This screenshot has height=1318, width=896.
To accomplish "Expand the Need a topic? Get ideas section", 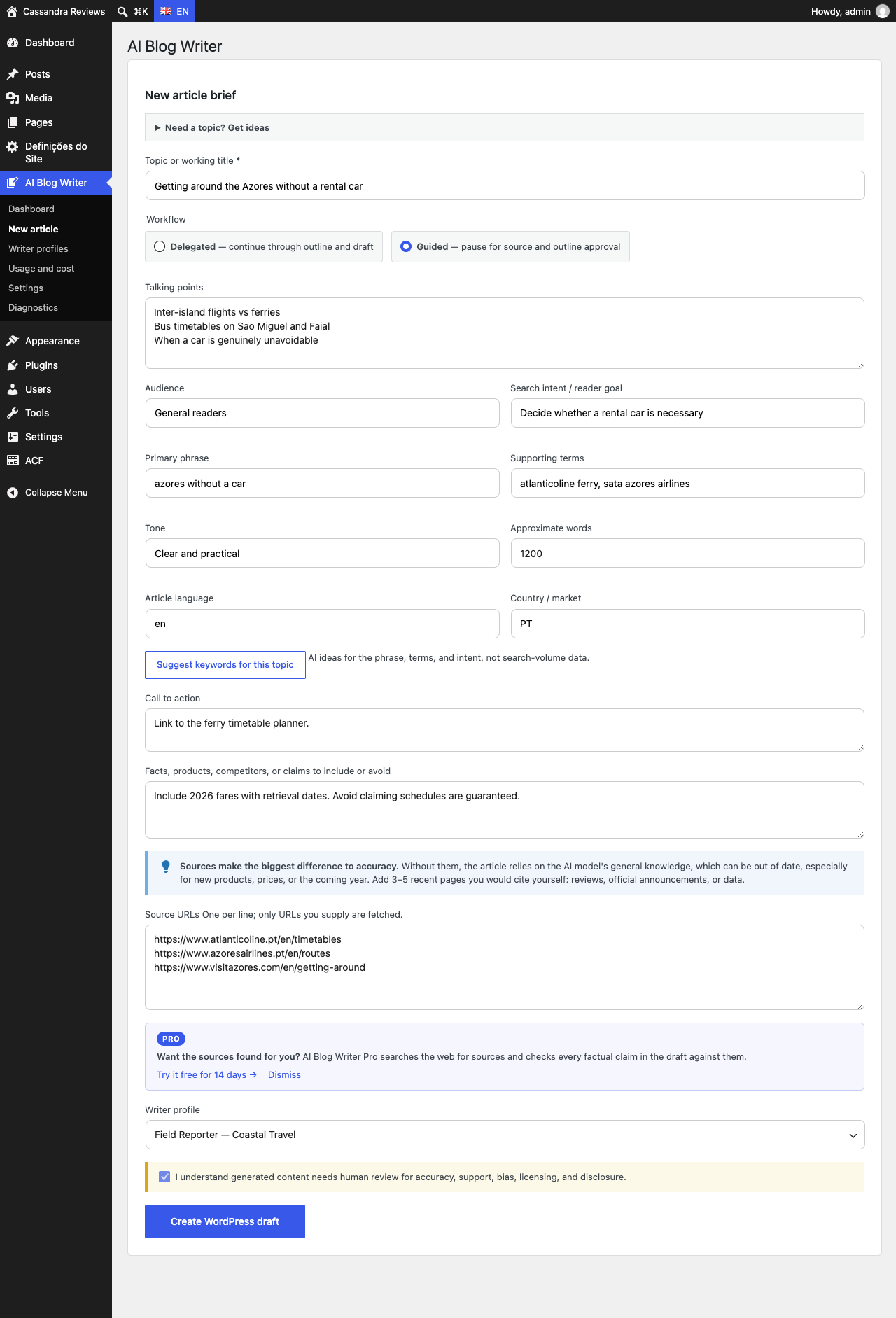I will click(x=505, y=127).
